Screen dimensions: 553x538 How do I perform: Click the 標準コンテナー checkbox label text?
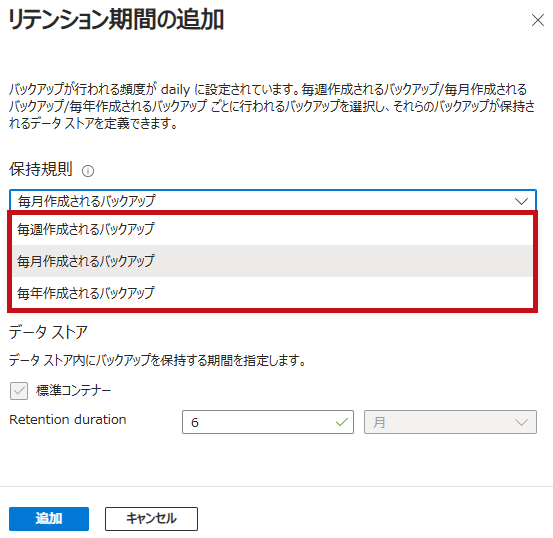[74, 391]
